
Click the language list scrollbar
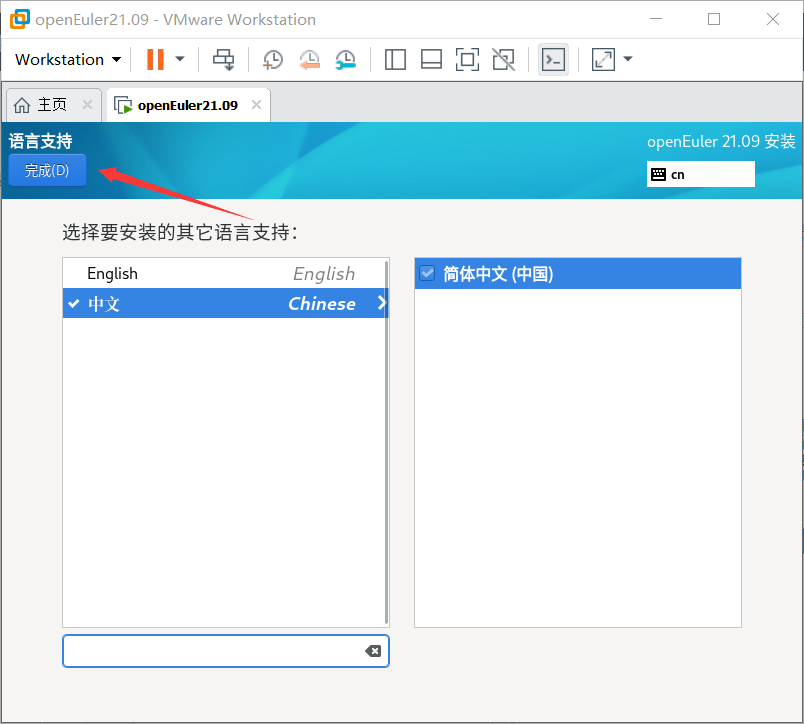coord(387,442)
